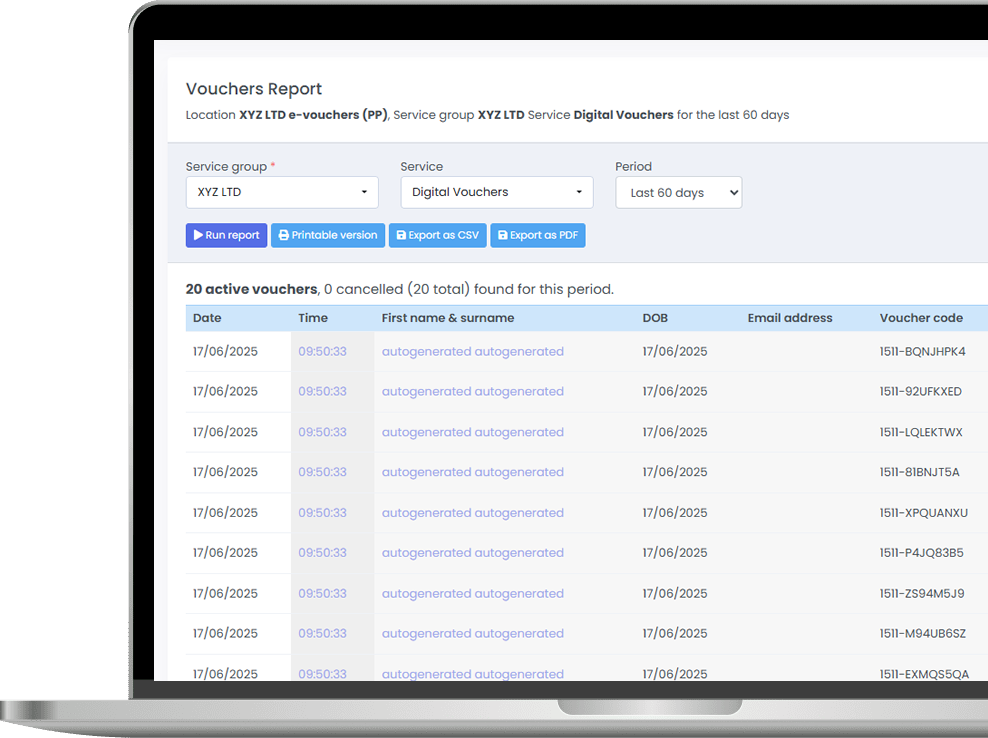Click the Run report button
The width and height of the screenshot is (988, 738).
(226, 235)
